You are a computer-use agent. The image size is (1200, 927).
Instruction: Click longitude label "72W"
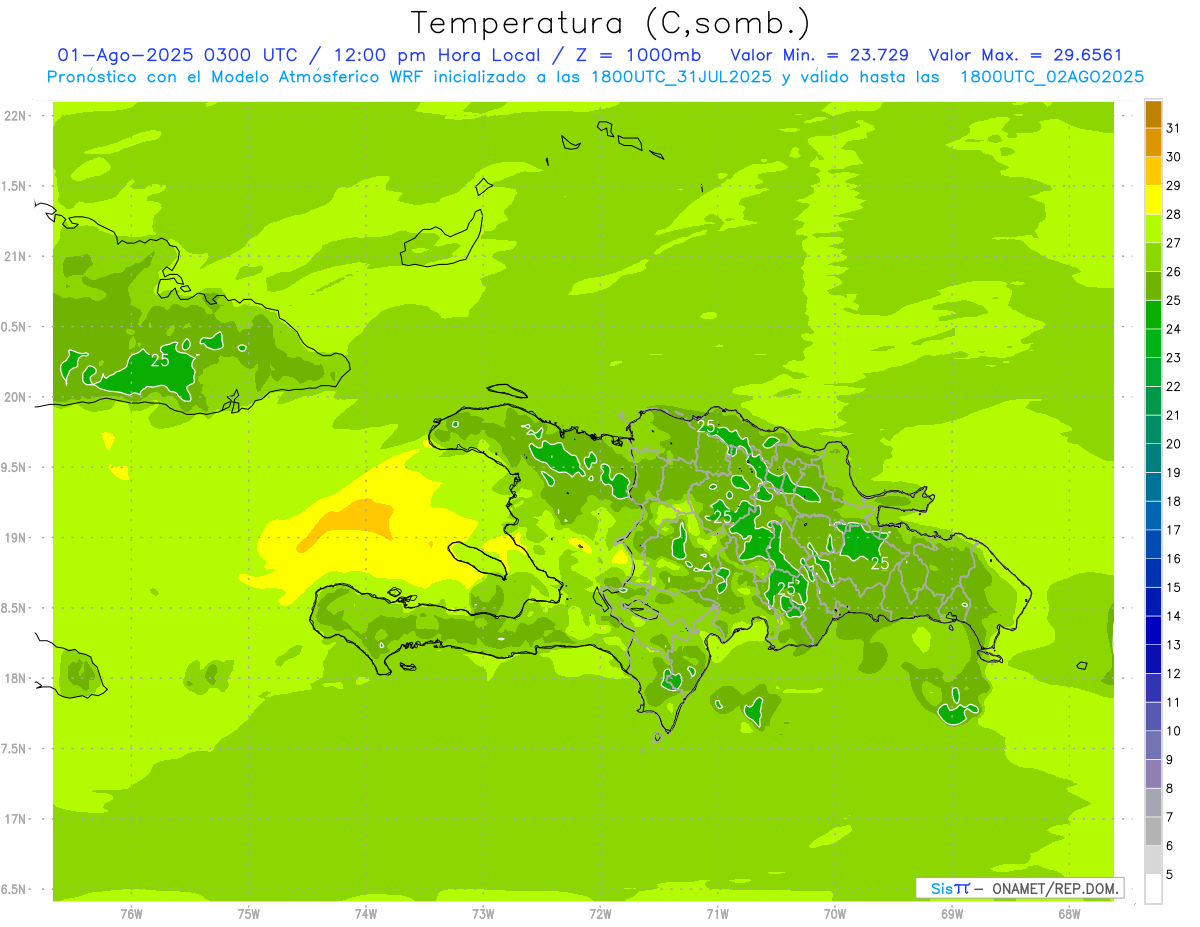[x=600, y=913]
